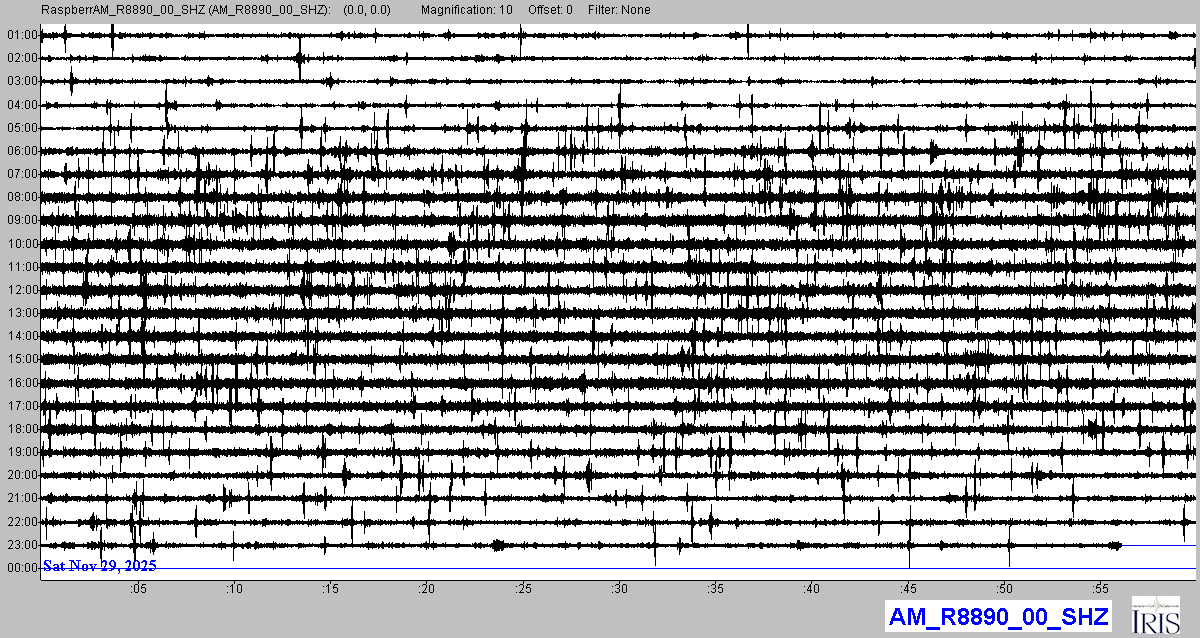
Task: Click the 23:00 hour row label
Action: 21,545
